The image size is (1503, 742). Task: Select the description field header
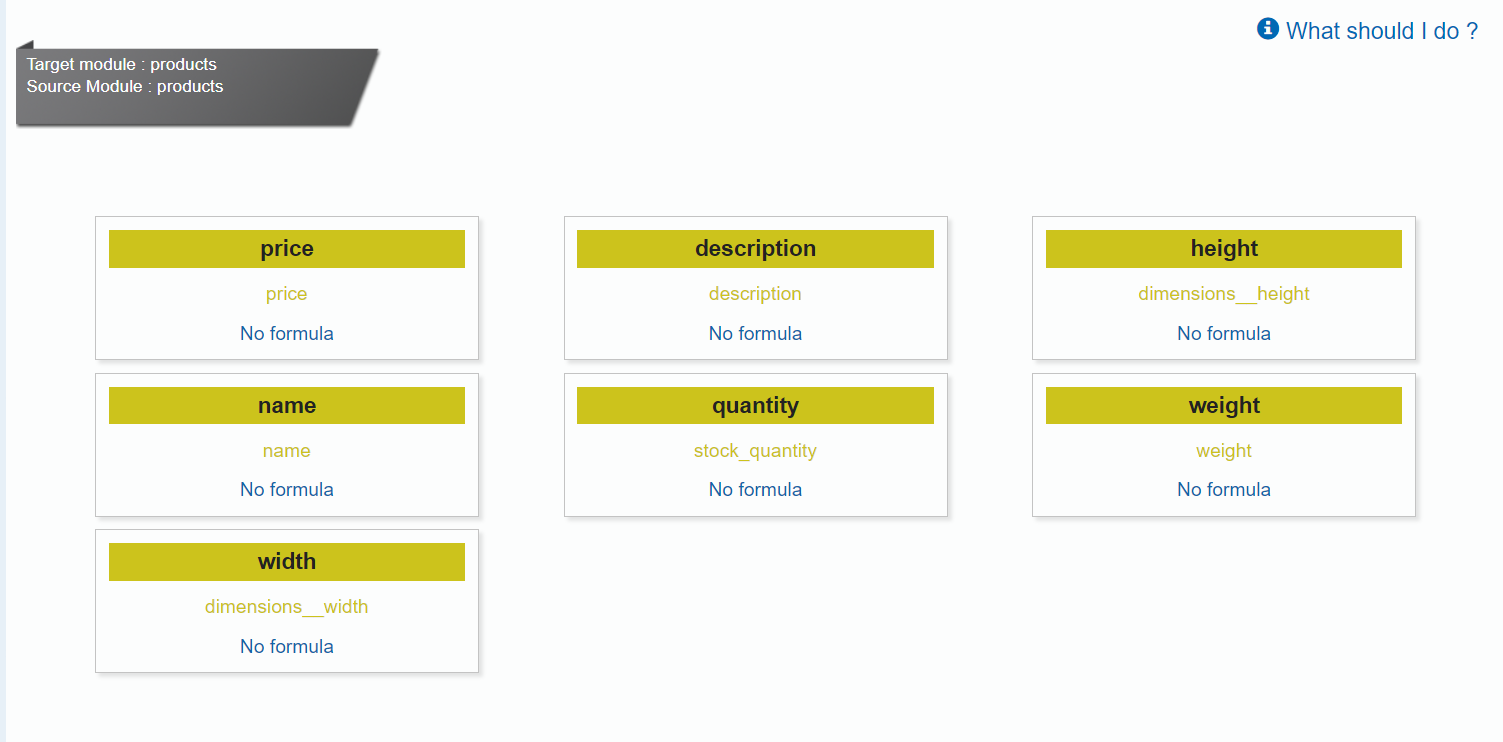click(x=755, y=248)
